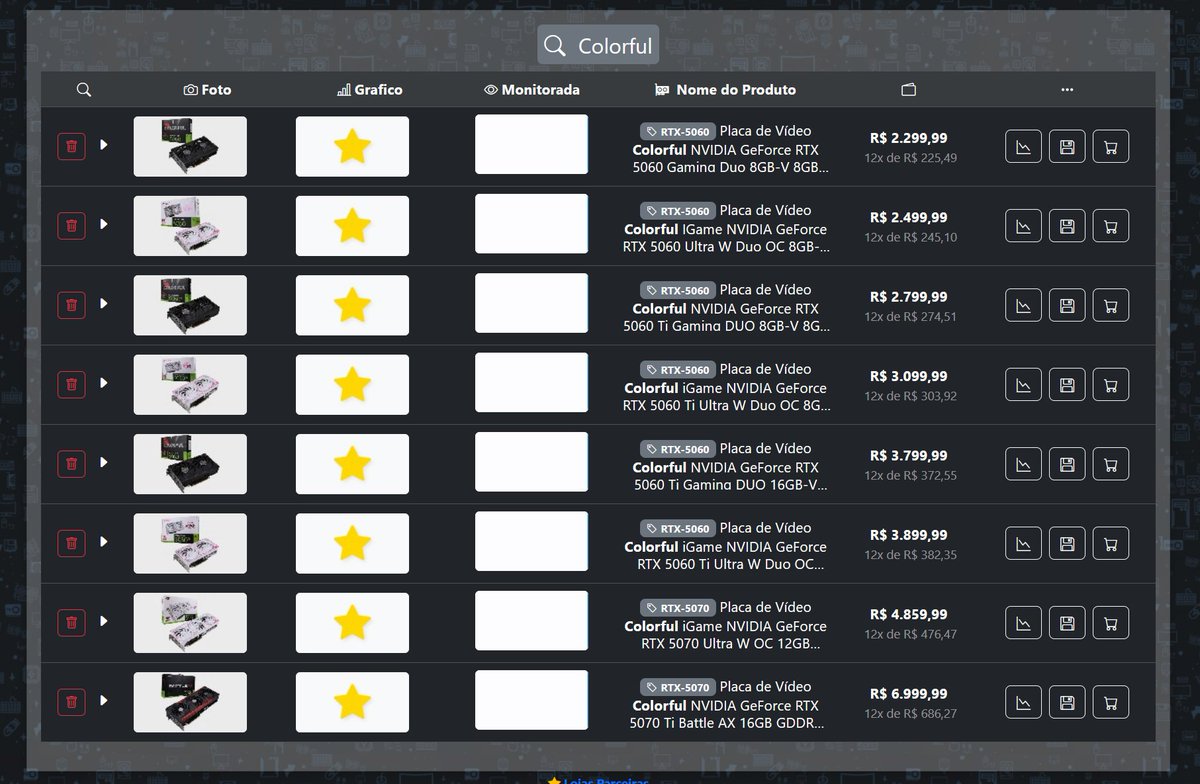Delete the R$ 3.899,99 product row
Viewport: 1200px width, 784px height.
point(71,543)
